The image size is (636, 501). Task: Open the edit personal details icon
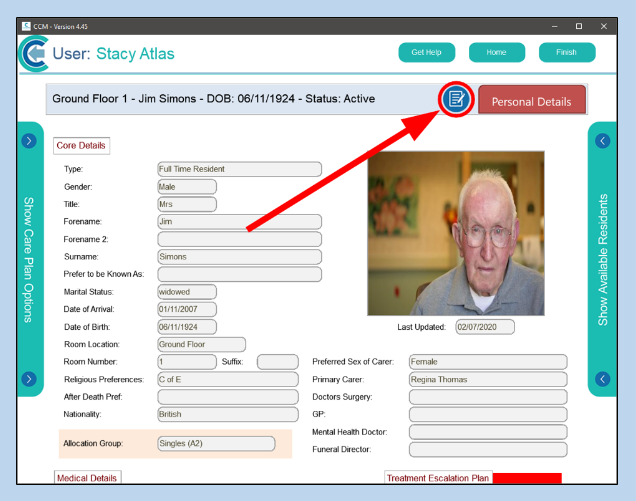click(x=456, y=99)
